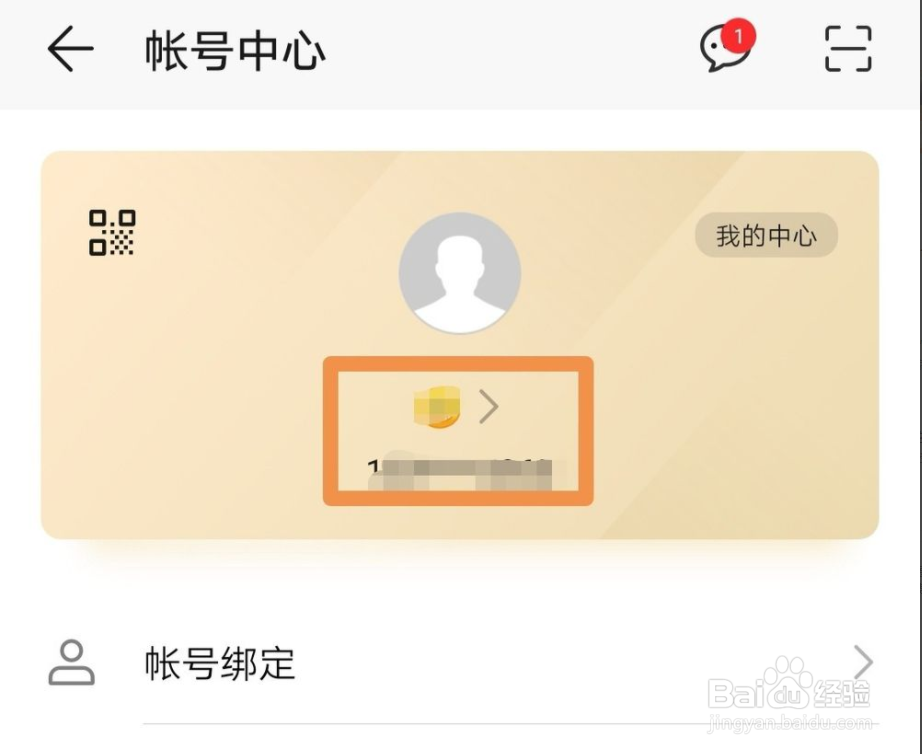
Task: Tap the red notification badge showing 1
Action: [739, 37]
